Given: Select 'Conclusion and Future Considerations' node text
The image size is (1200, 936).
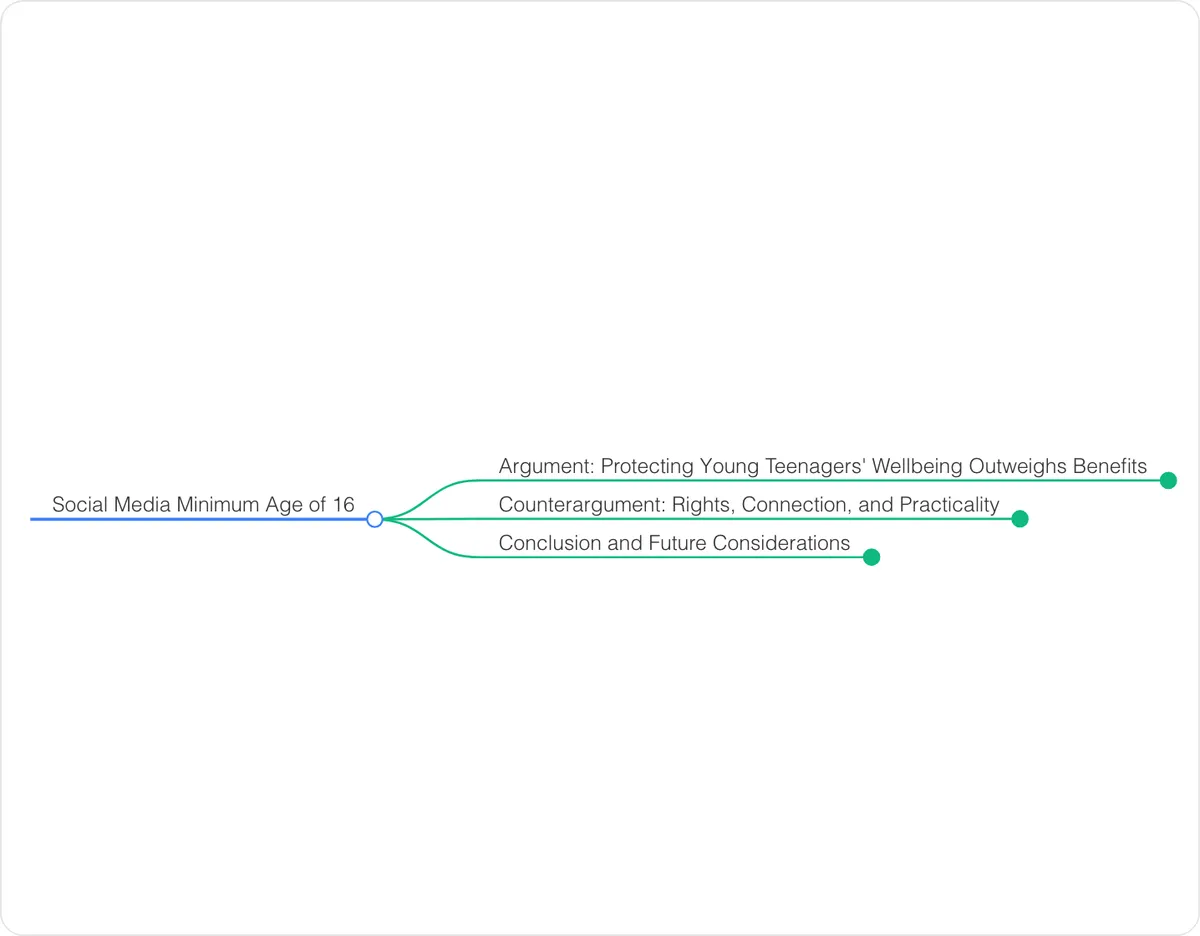Looking at the screenshot, I should [x=674, y=543].
